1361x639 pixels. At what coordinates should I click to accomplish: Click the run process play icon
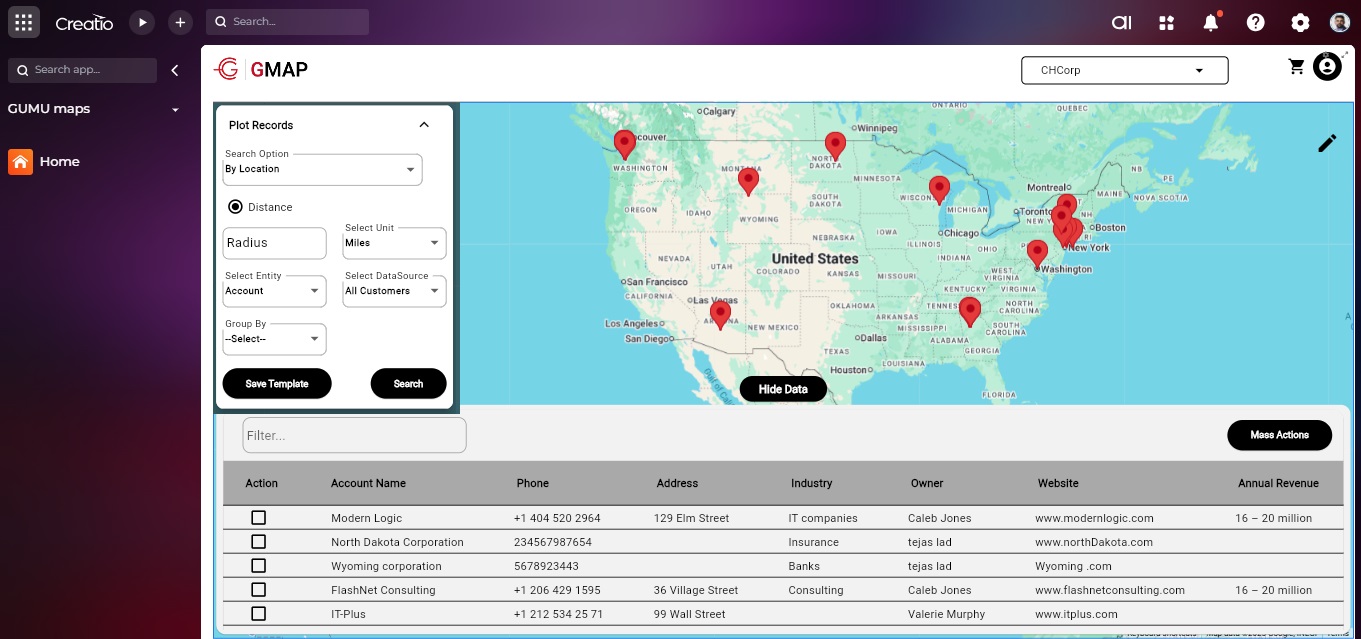pyautogui.click(x=142, y=22)
